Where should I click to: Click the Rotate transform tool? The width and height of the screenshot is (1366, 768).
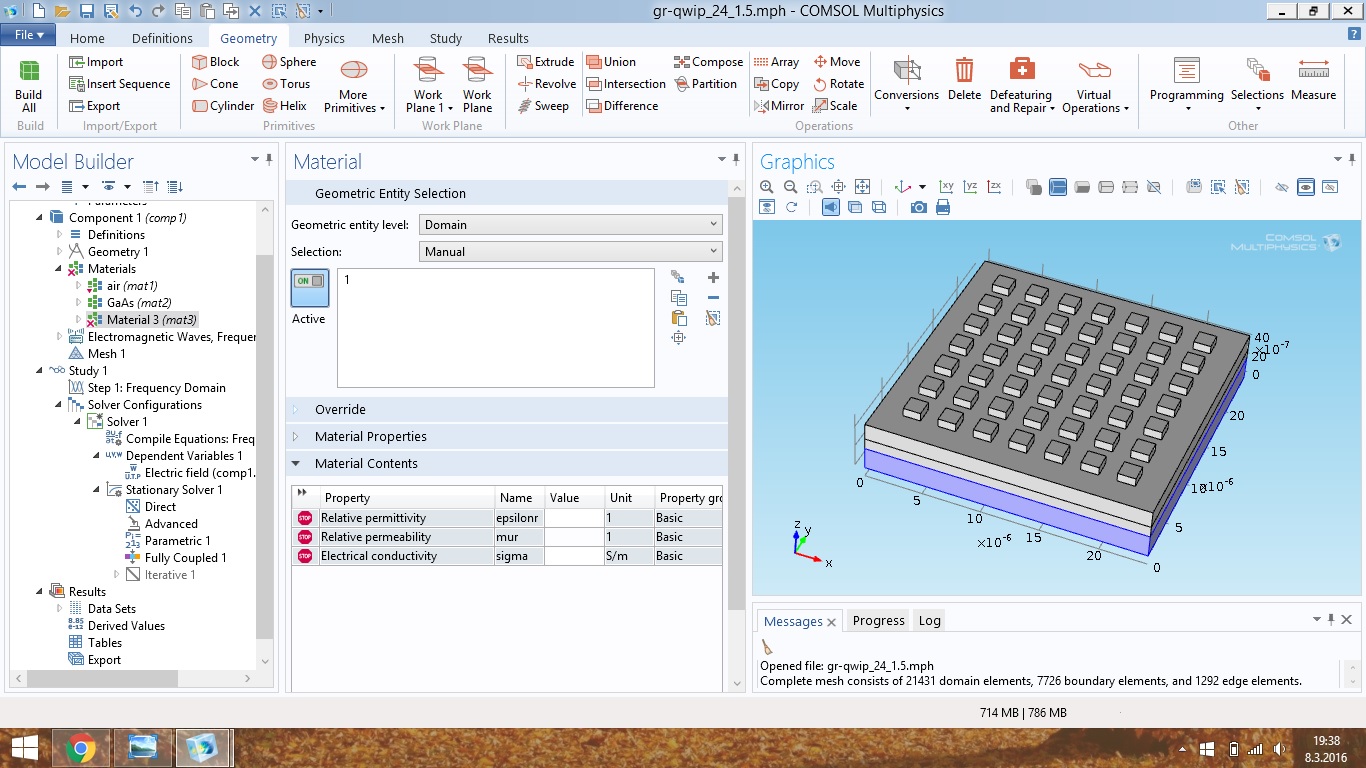tap(838, 84)
